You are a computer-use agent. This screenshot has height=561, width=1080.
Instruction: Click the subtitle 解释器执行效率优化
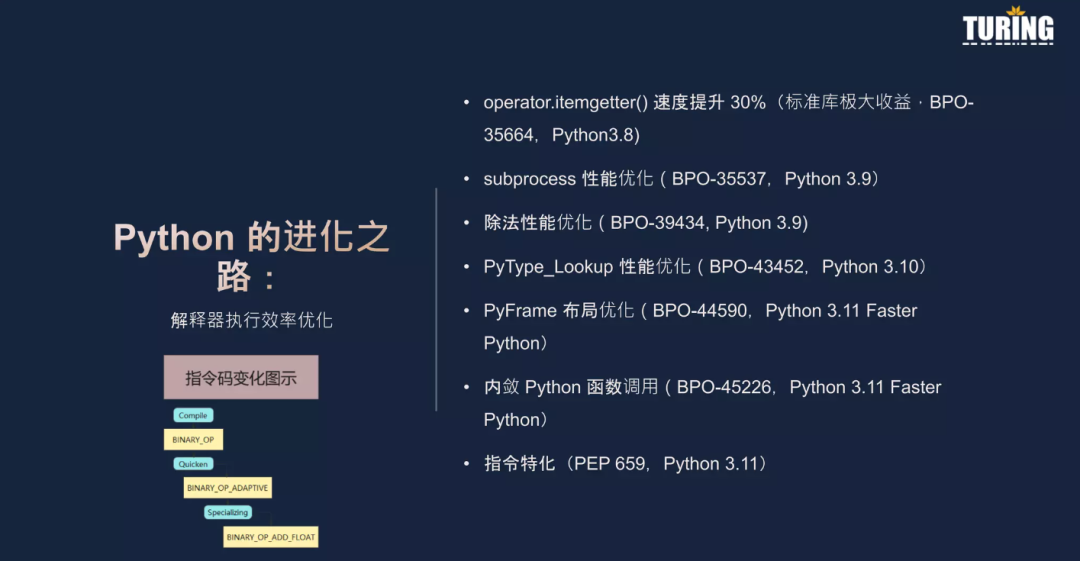point(251,320)
